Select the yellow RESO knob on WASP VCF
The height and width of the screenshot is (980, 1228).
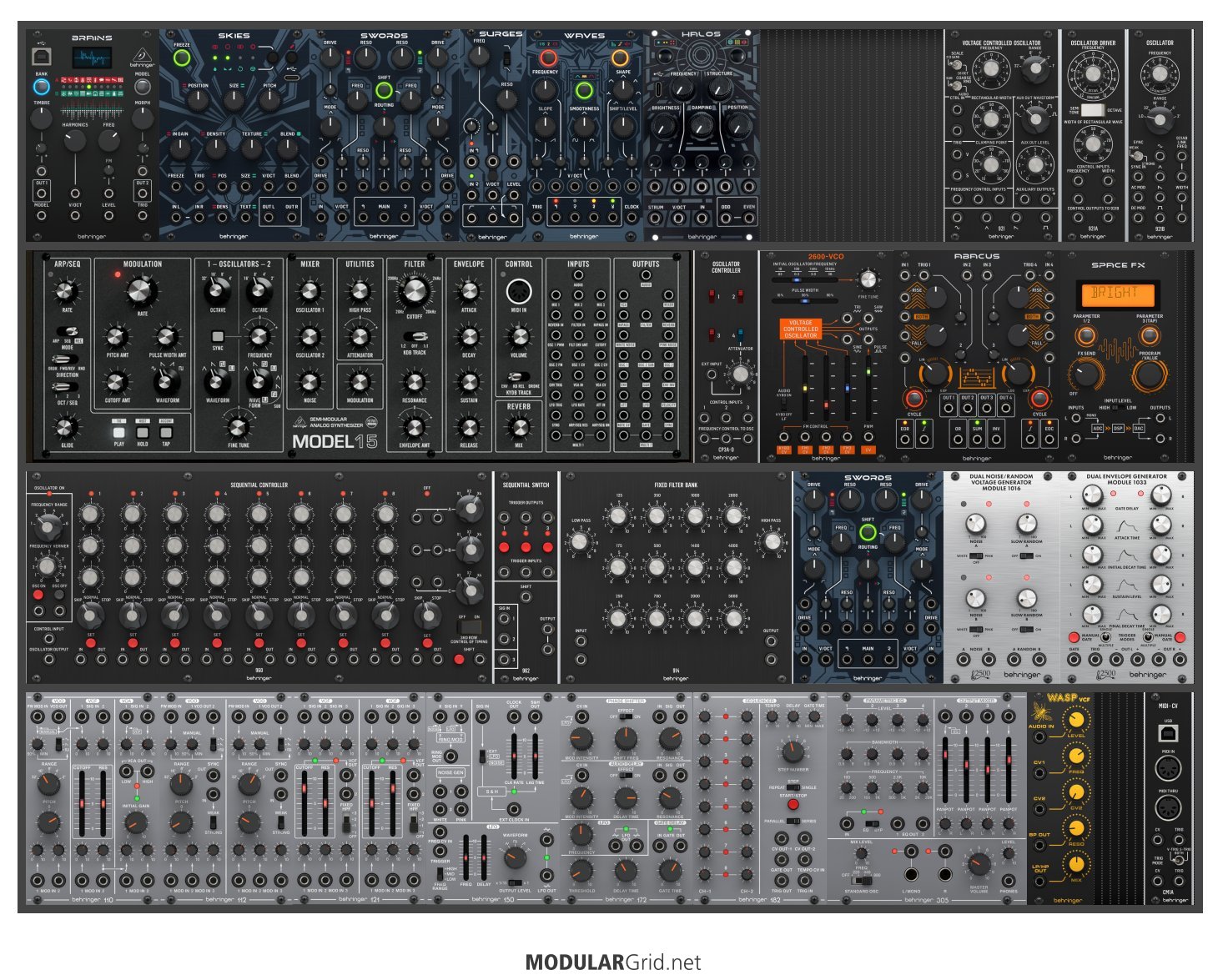click(x=1076, y=828)
